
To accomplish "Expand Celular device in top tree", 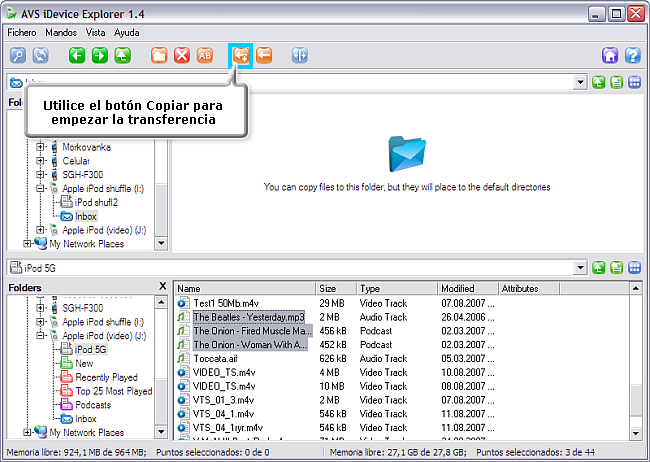I will [40, 161].
